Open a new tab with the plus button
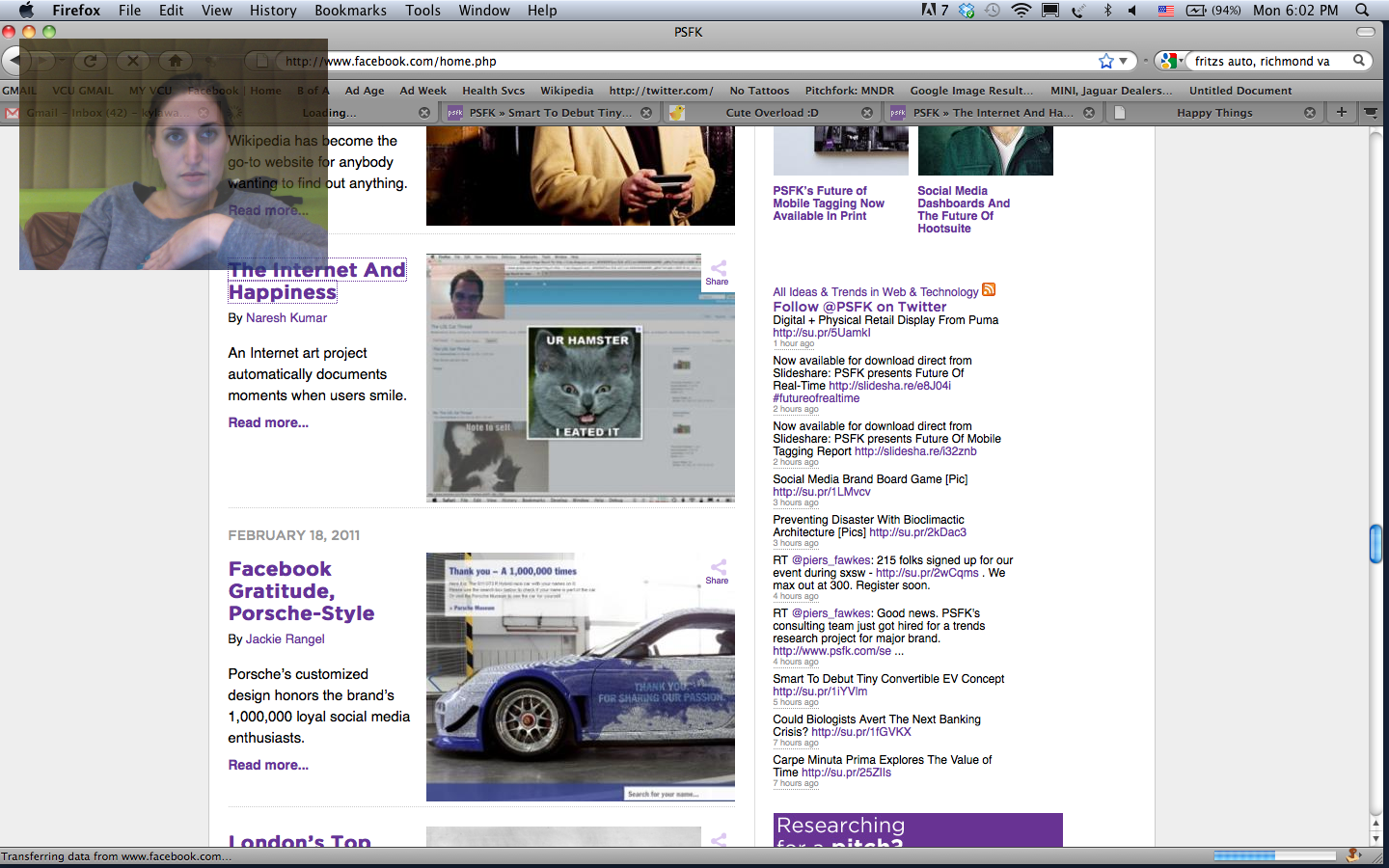Viewport: 1389px width, 868px height. [x=1341, y=112]
